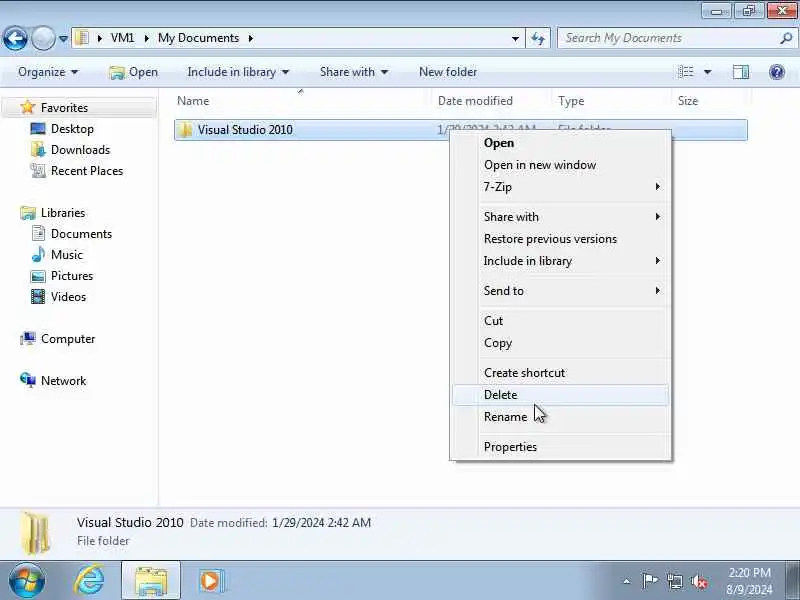Choose Rename from the context menu
The image size is (800, 600).
pos(560,417)
